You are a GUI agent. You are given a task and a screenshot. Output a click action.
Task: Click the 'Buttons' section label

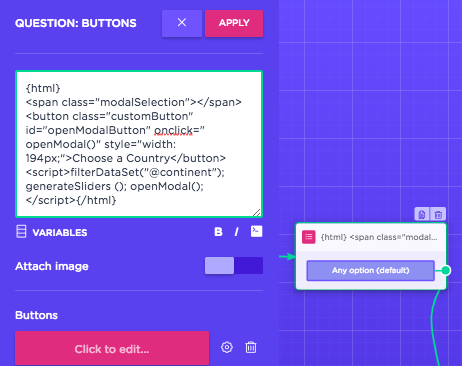[36, 315]
